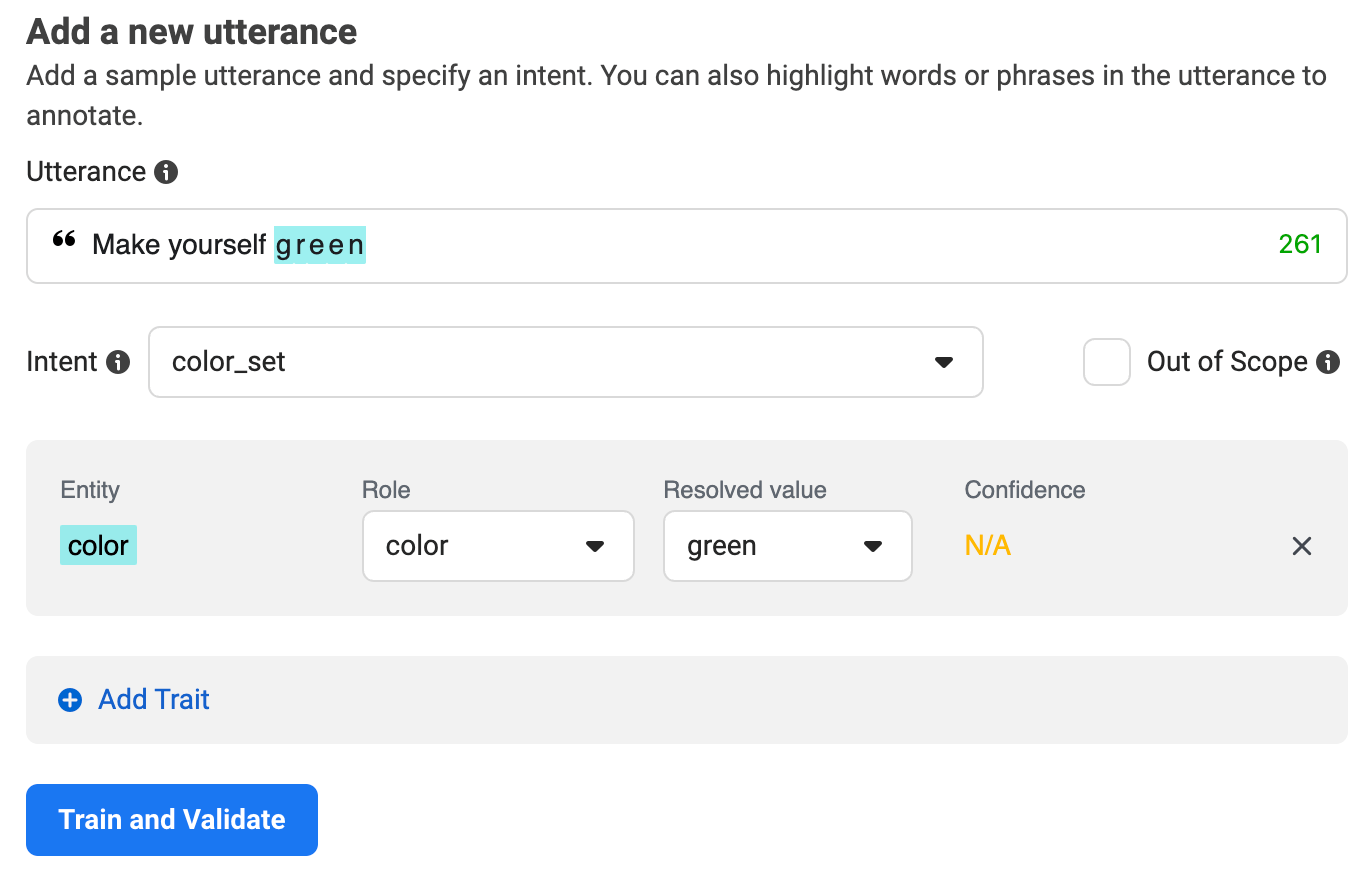Click the Intent field label
The width and height of the screenshot is (1372, 872).
(x=62, y=362)
